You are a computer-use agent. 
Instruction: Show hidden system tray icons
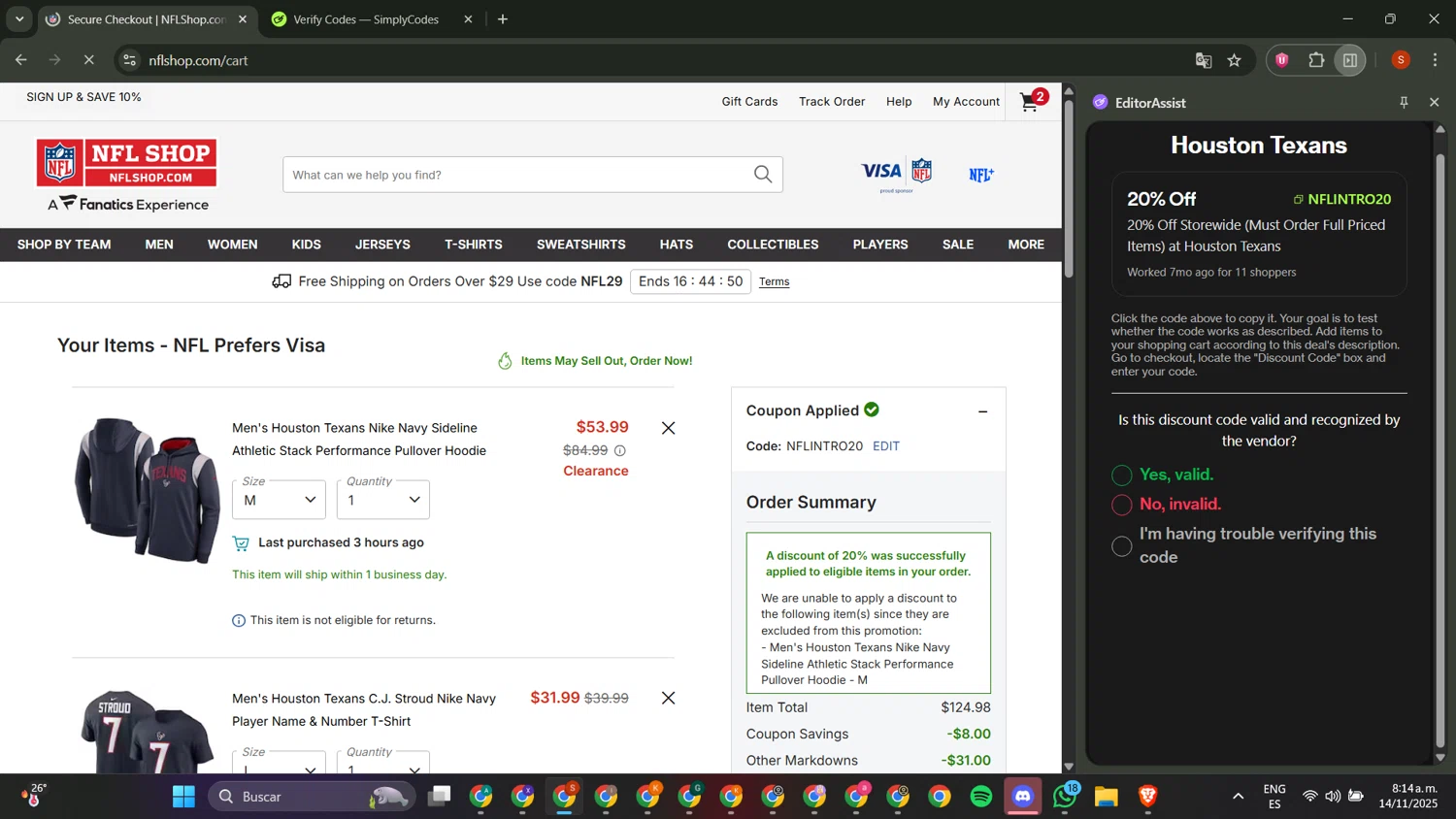(x=1238, y=797)
